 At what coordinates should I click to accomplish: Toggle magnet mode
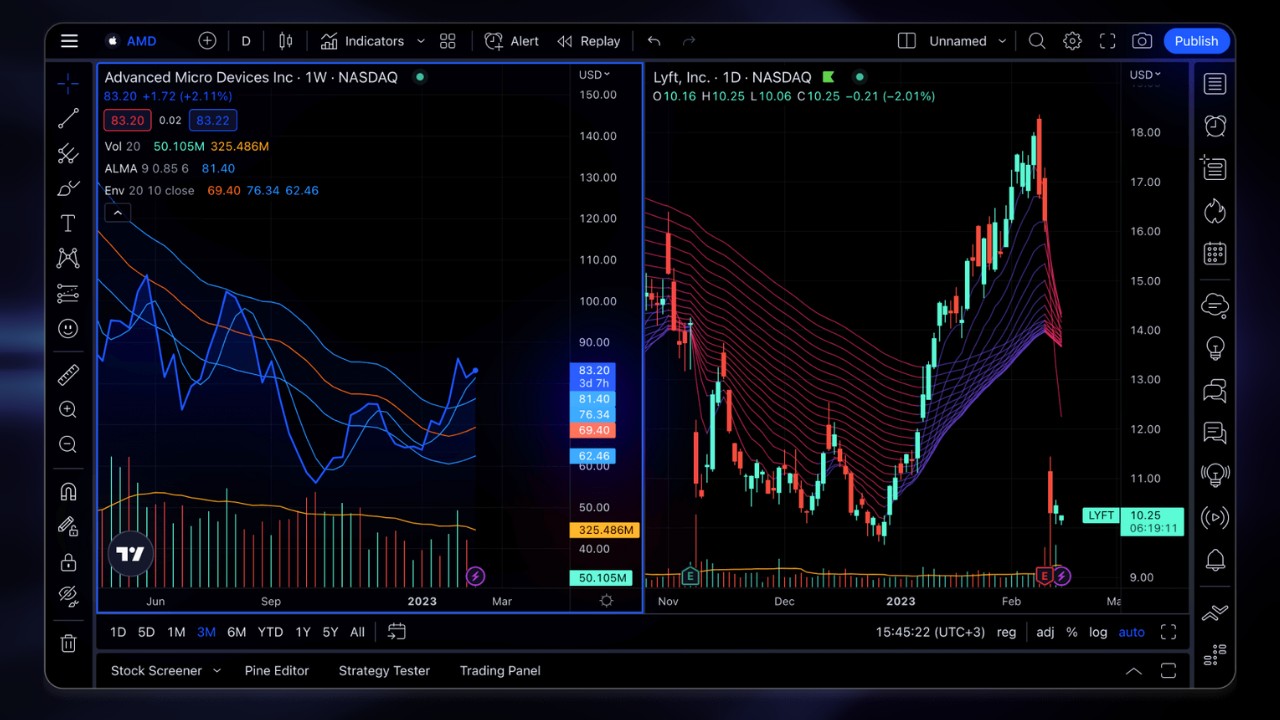coord(68,491)
